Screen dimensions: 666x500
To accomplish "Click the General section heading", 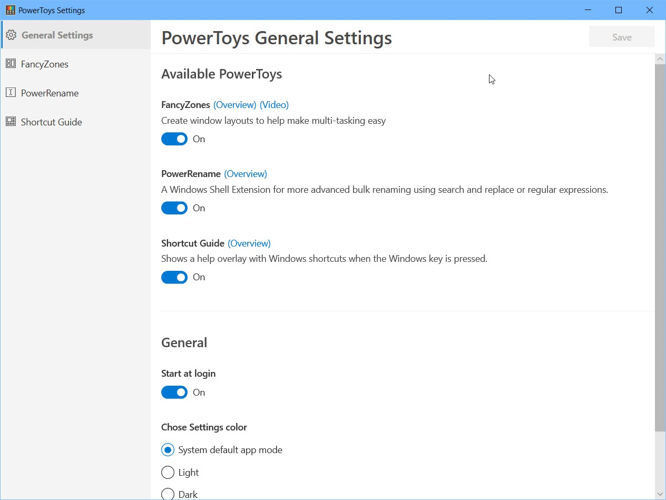I will coord(184,342).
